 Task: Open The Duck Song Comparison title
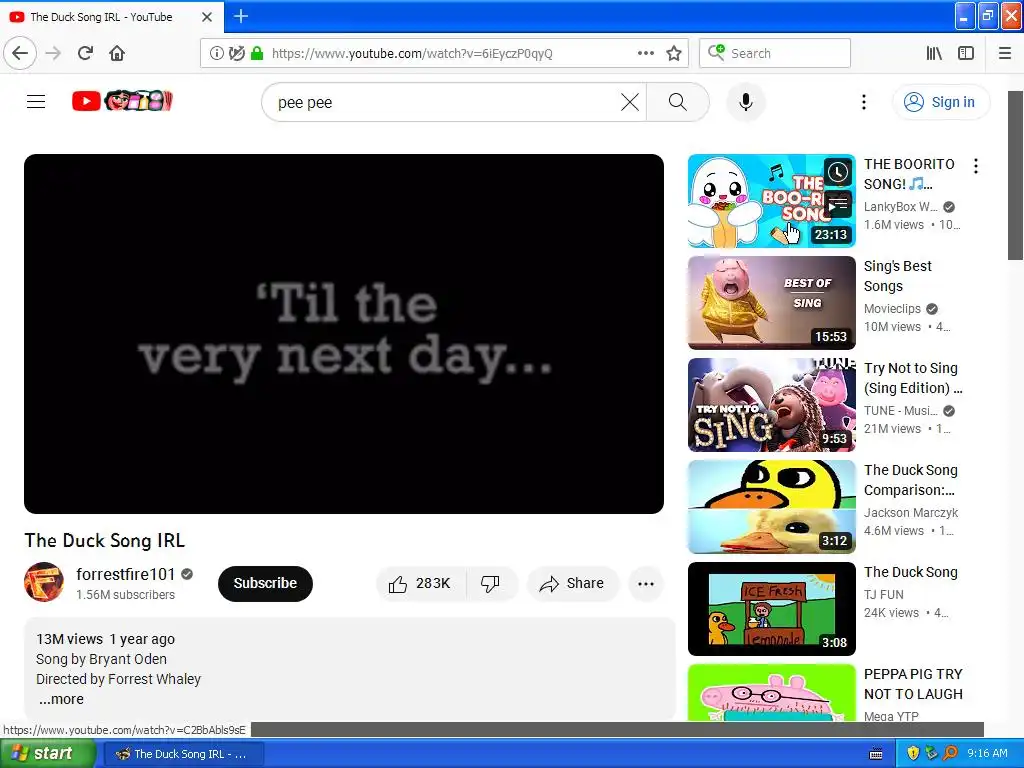[910, 480]
